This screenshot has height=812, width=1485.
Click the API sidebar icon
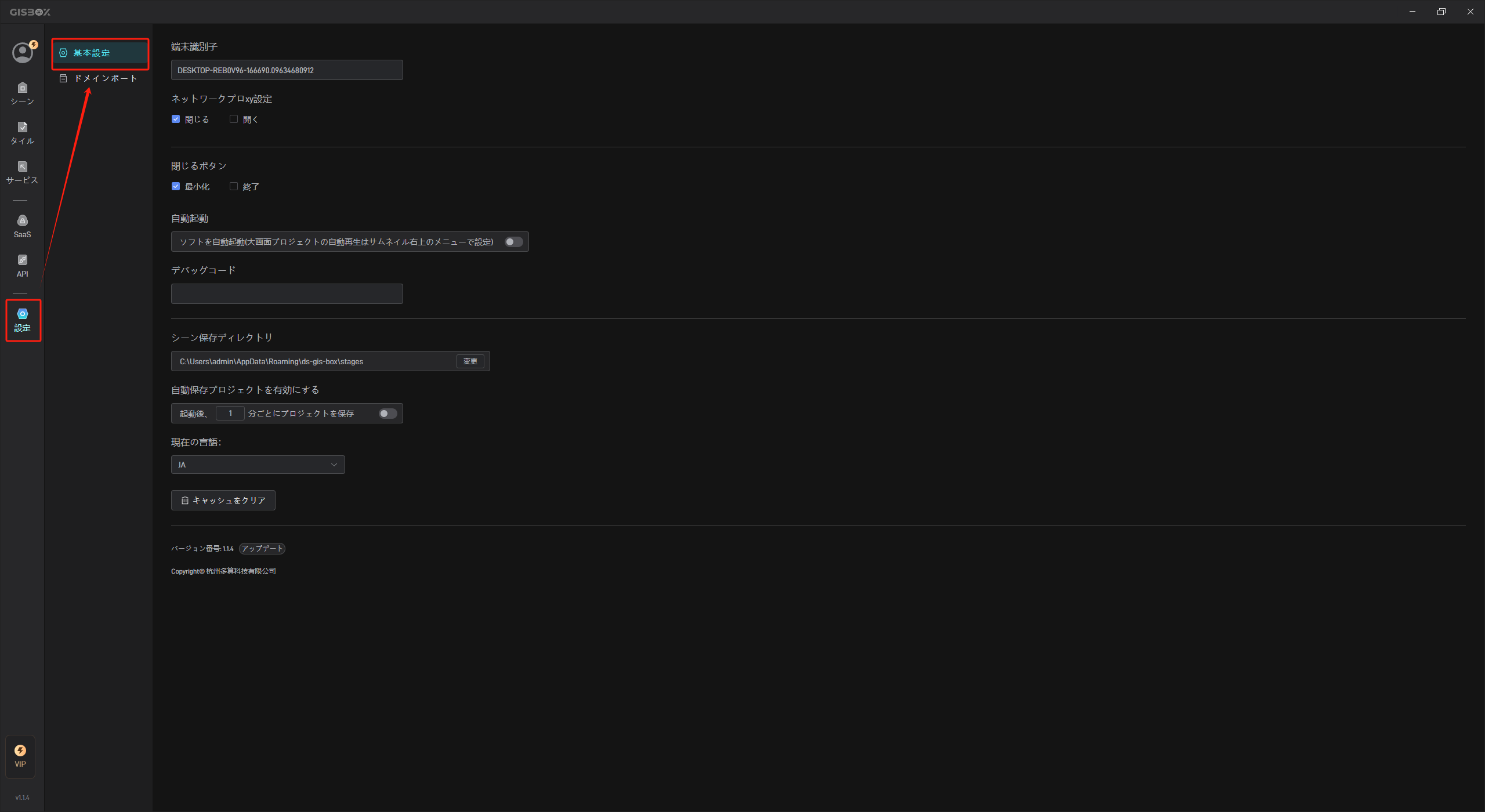click(22, 266)
